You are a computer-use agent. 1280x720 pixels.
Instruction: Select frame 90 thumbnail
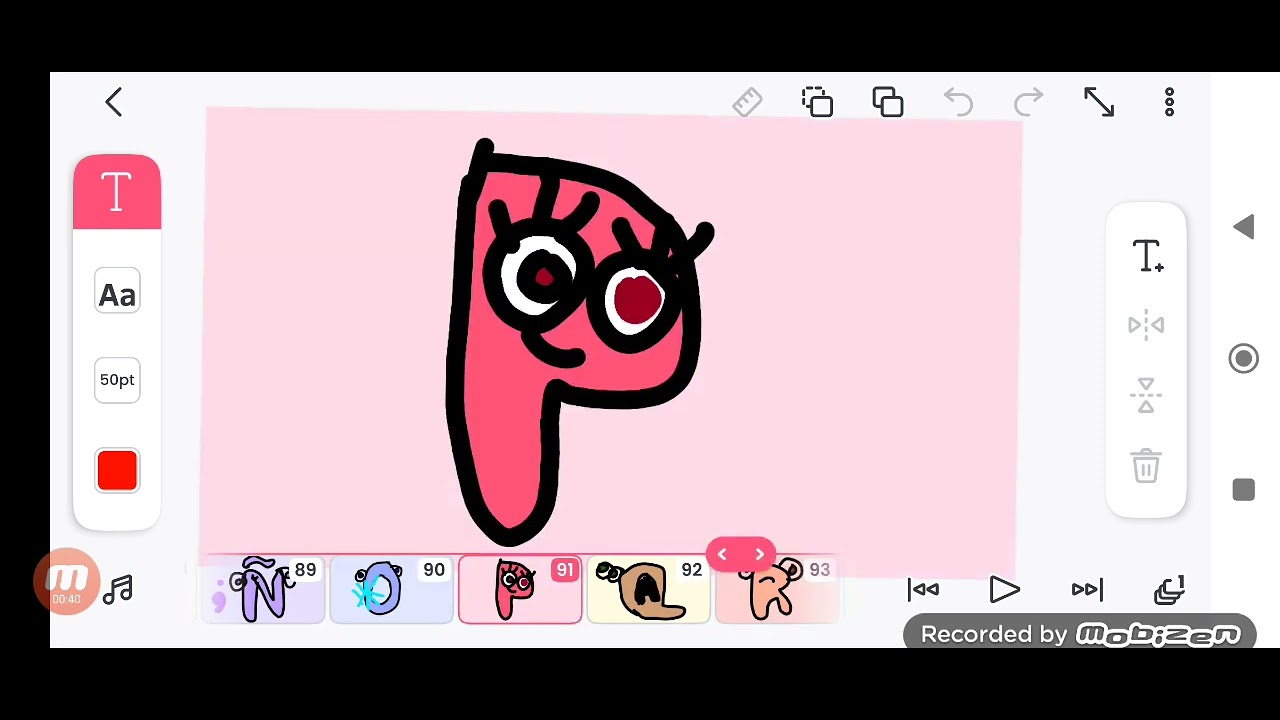pos(391,591)
